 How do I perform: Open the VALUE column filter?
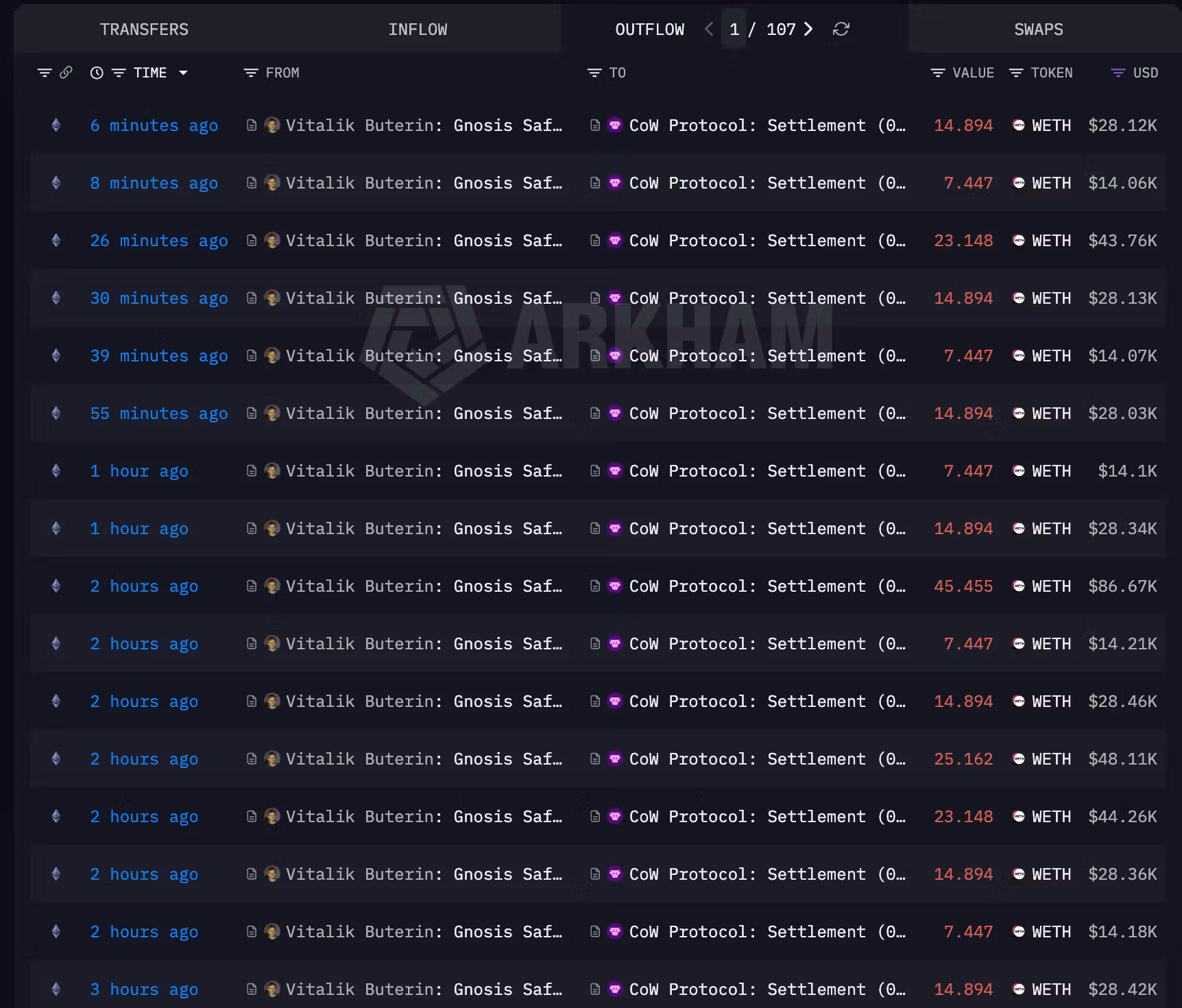(938, 73)
